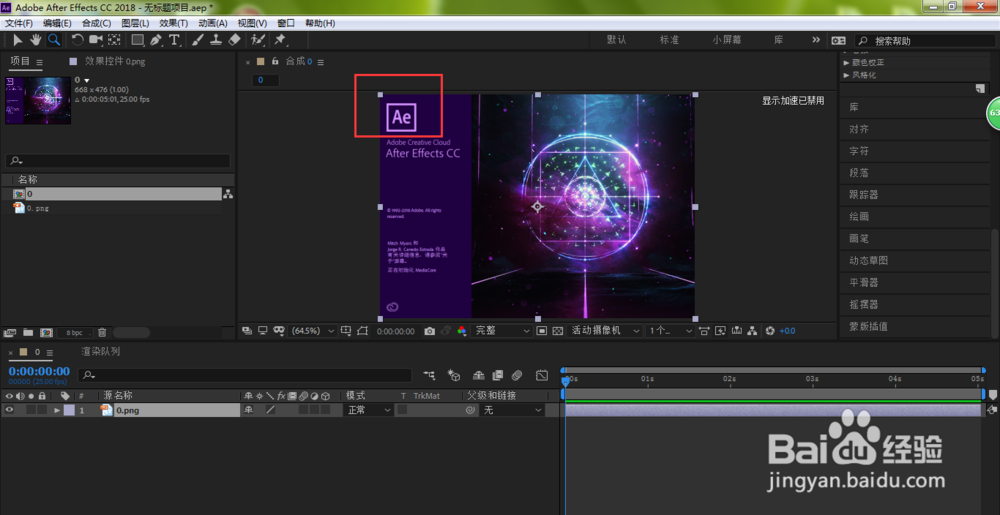Open the 字符 panel
This screenshot has width=1000, height=515.
[858, 151]
